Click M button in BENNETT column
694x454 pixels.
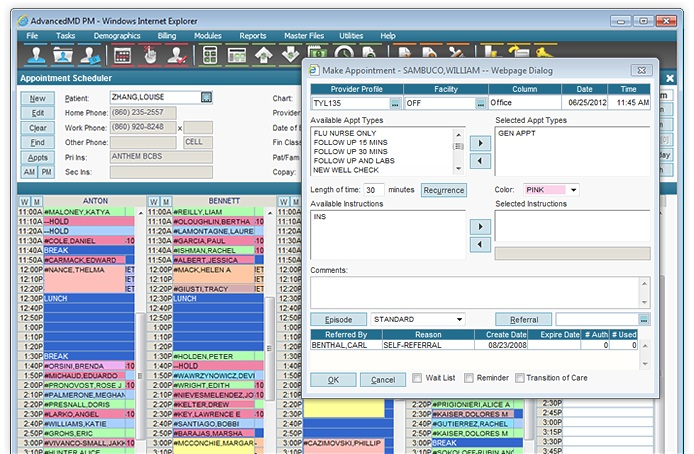click(166, 202)
